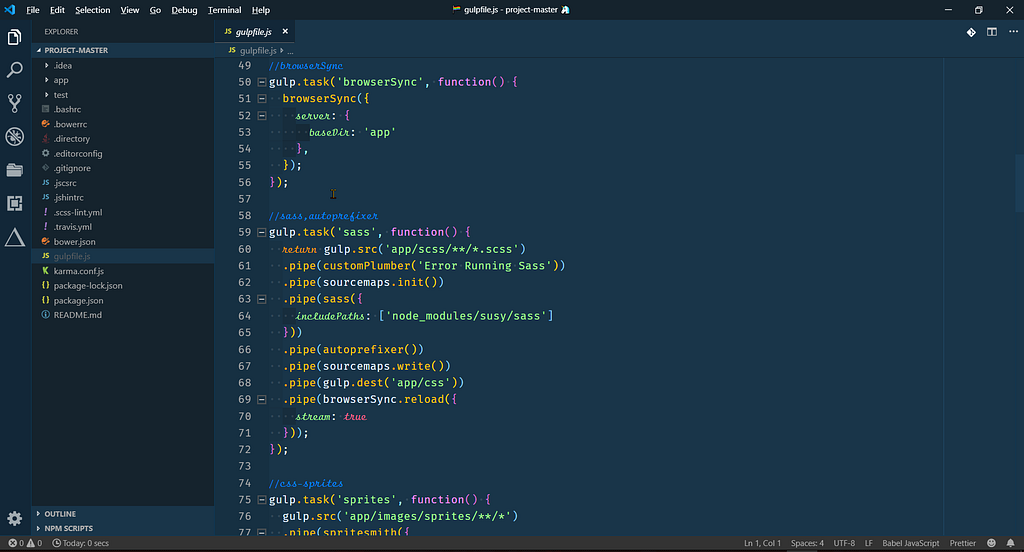Collapse code fold at line 52

point(261,116)
